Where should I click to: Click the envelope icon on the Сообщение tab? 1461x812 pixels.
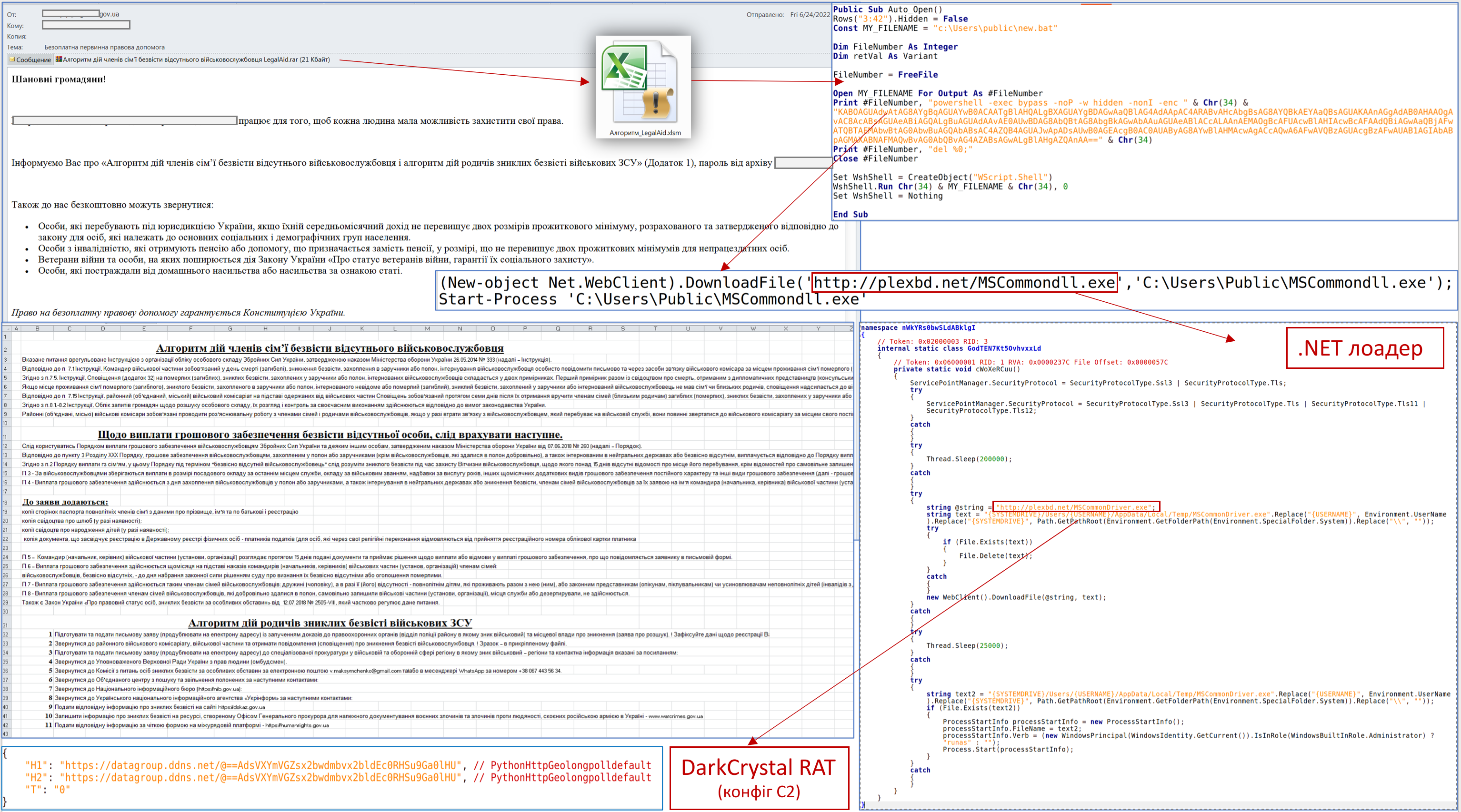(12, 59)
